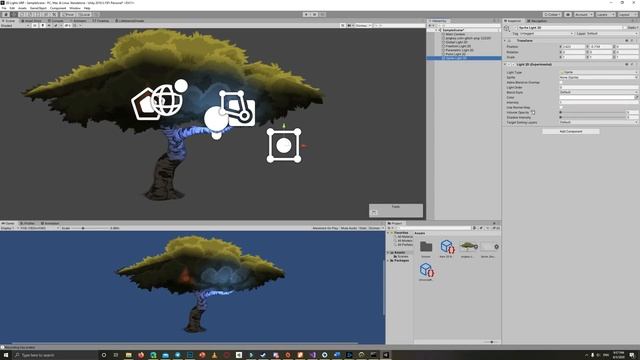
Task: Open the Layer dropdown in Inspector
Action: 612,33
